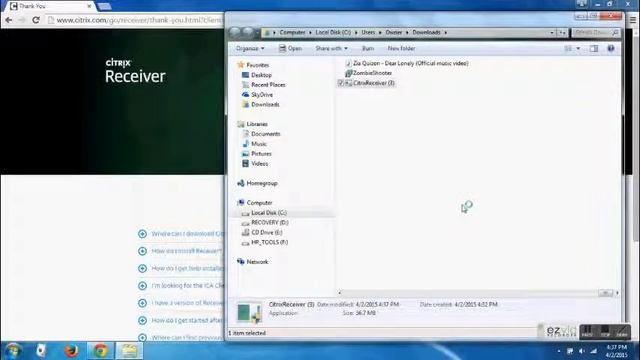Viewport: 640px width, 360px height.
Task: Click Local Disk (C:) in the breadcrumb
Action: [x=333, y=32]
